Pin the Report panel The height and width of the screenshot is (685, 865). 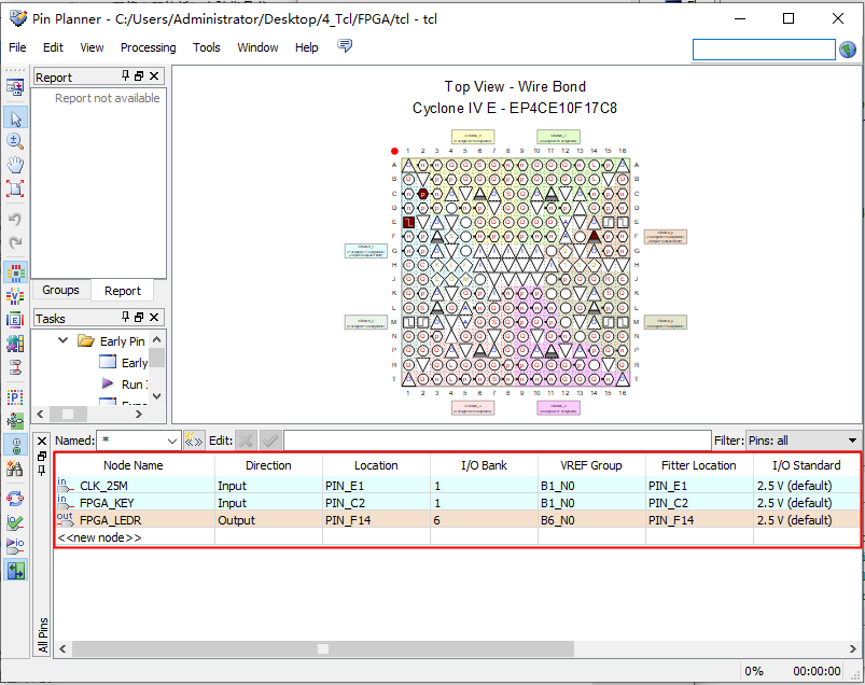126,76
